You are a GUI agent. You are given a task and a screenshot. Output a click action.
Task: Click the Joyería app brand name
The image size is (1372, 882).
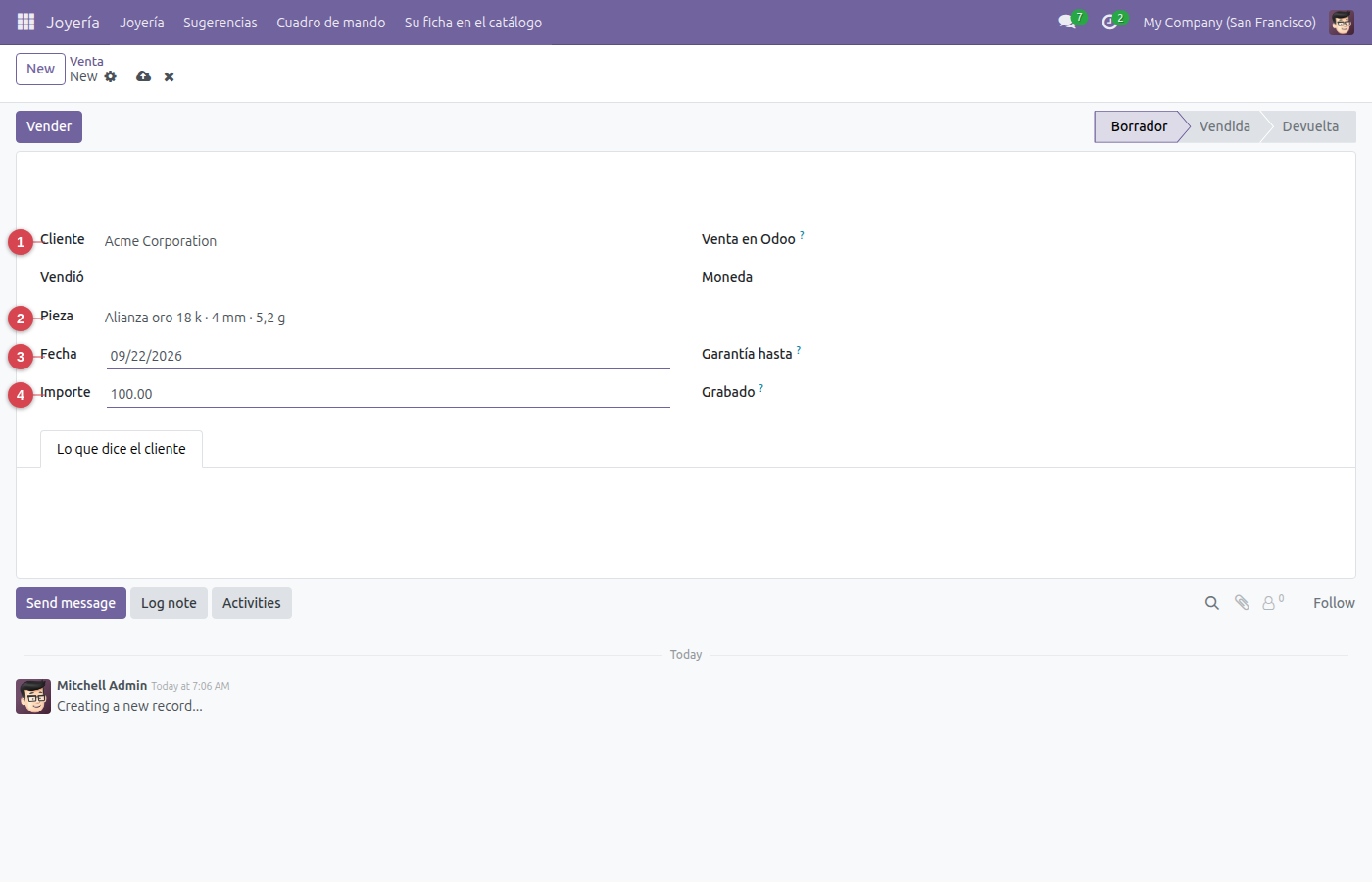[73, 23]
